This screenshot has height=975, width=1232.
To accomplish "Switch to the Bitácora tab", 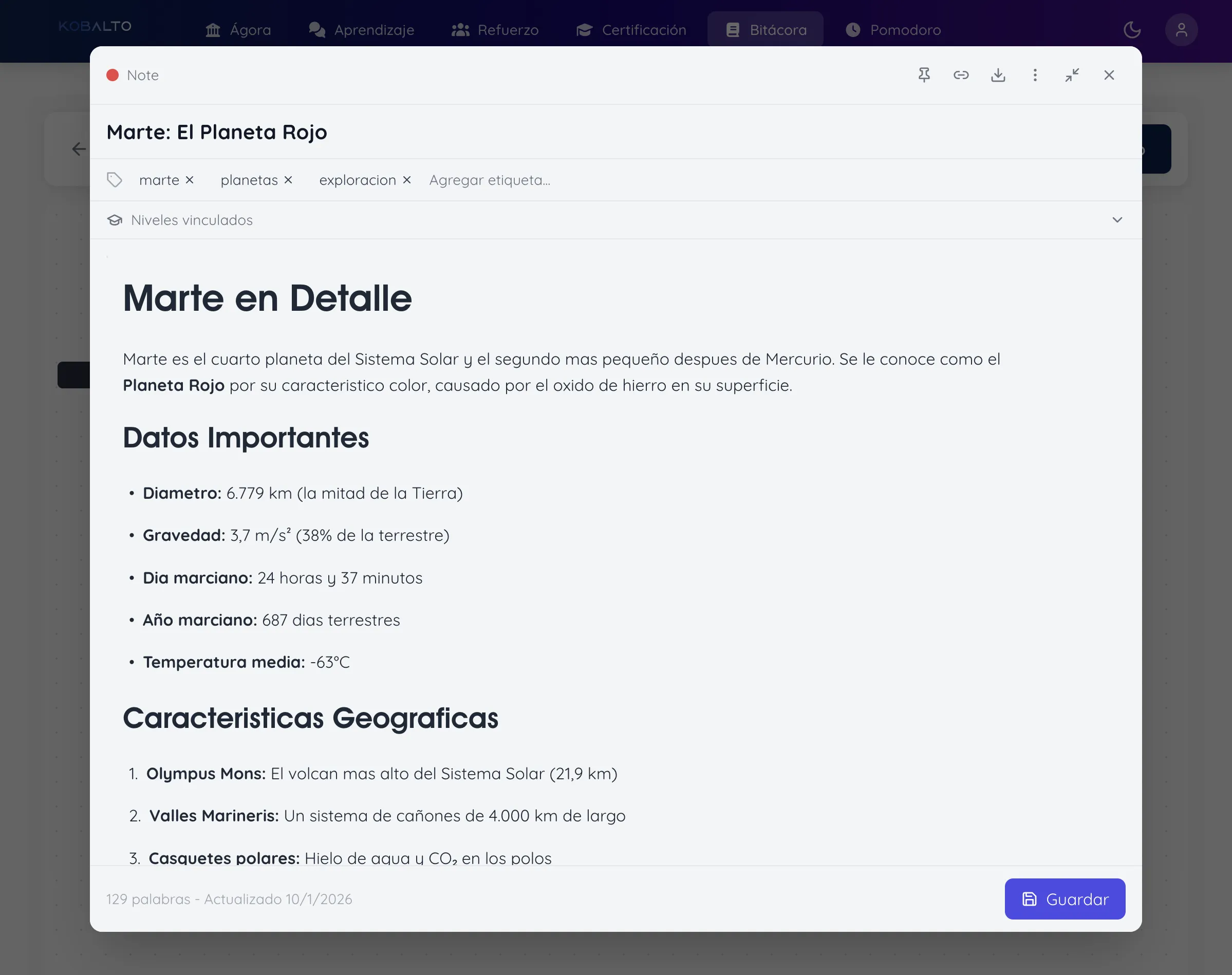I will coord(765,30).
